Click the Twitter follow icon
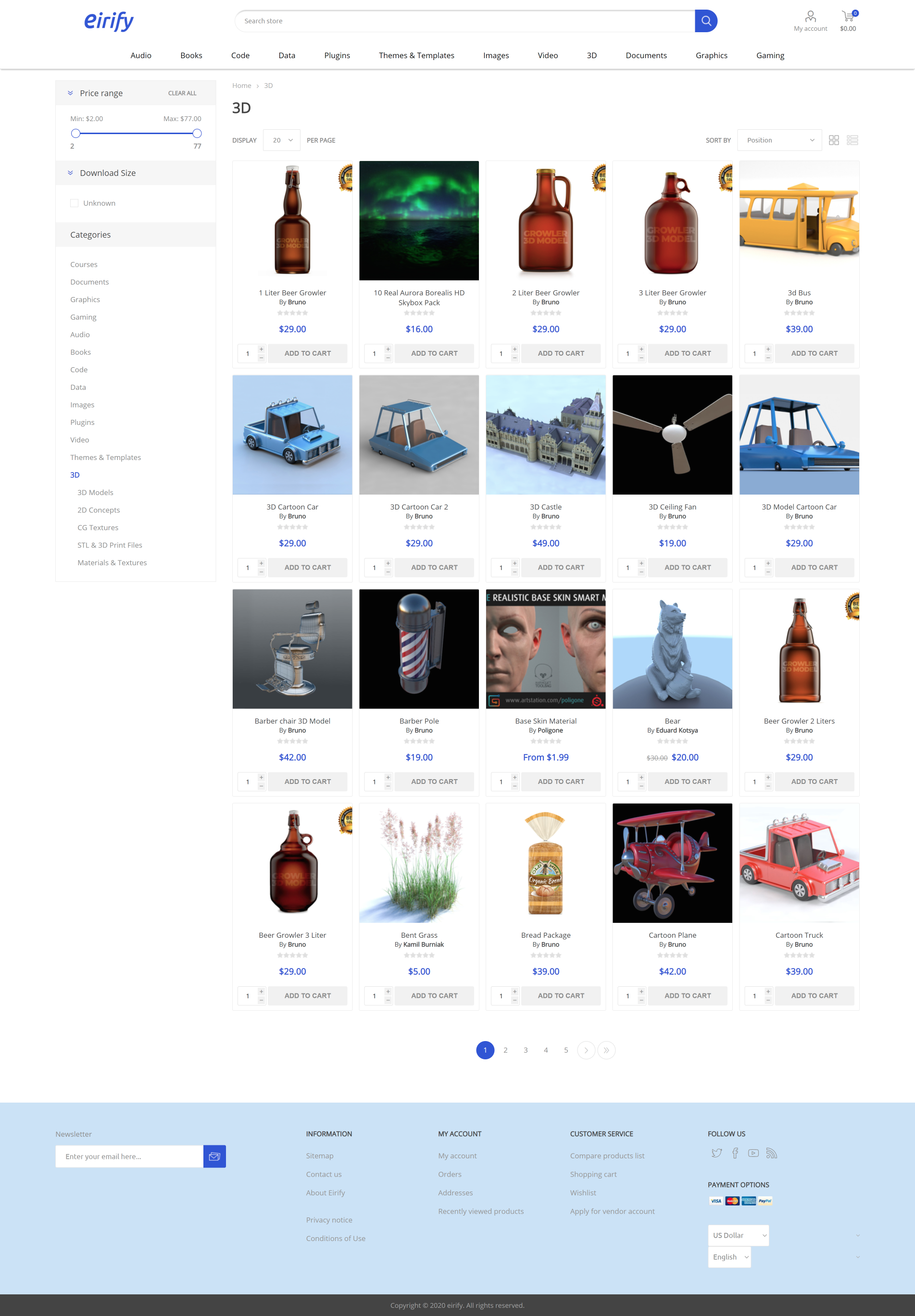Screen dimensions: 915x1316 (716, 1153)
